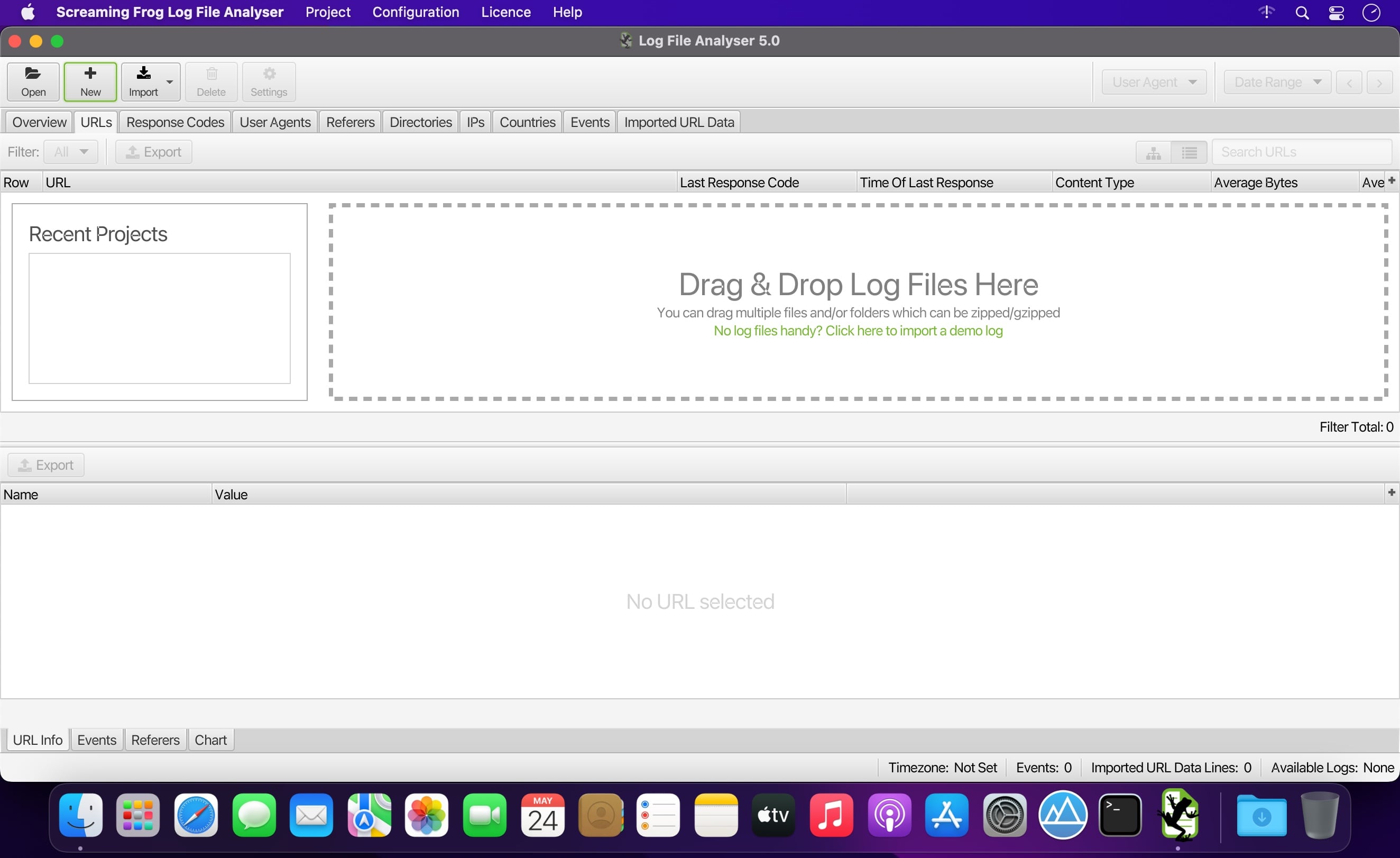Click the plus icon on URL table header
The image size is (1400, 858).
pyautogui.click(x=1392, y=180)
